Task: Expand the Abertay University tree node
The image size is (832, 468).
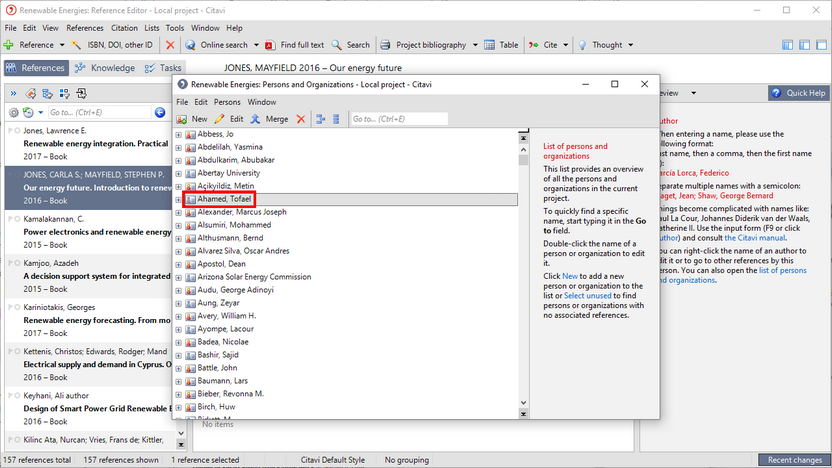Action: click(178, 174)
